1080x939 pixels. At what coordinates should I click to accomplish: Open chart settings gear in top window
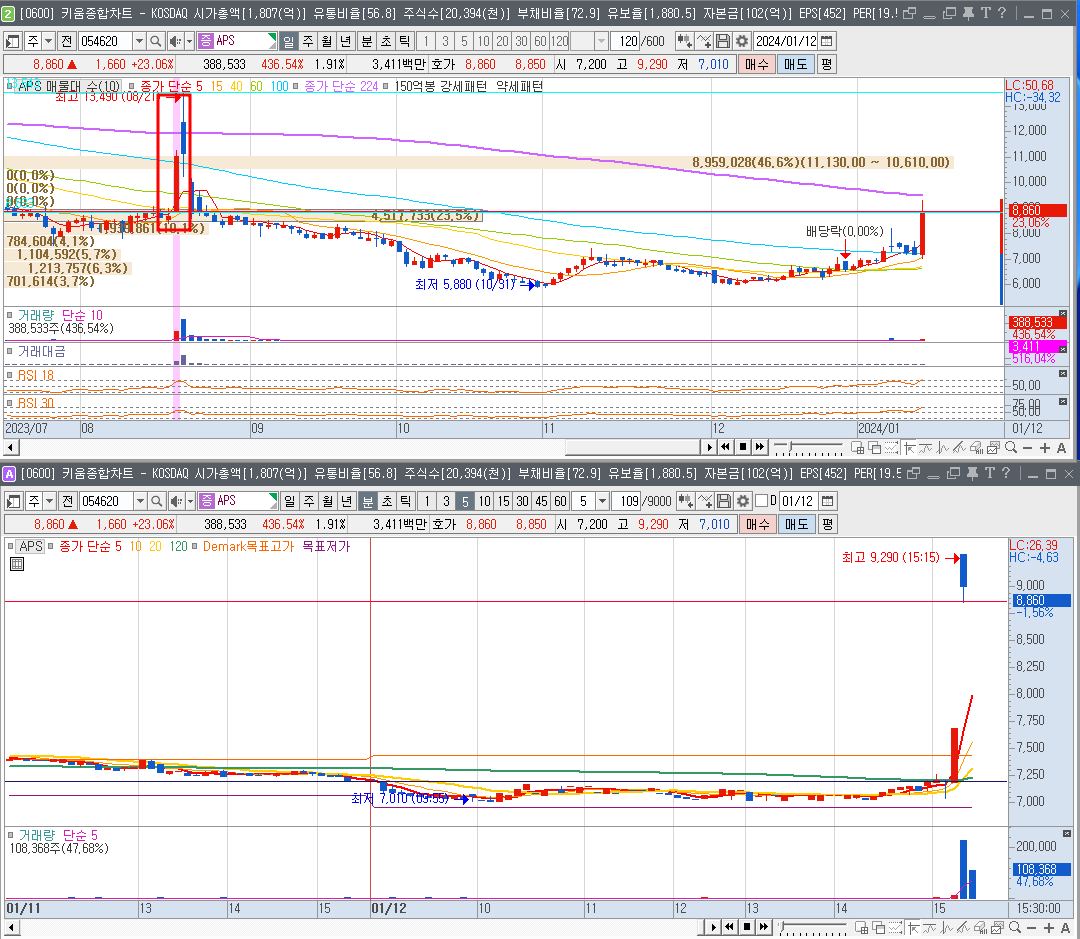[741, 41]
